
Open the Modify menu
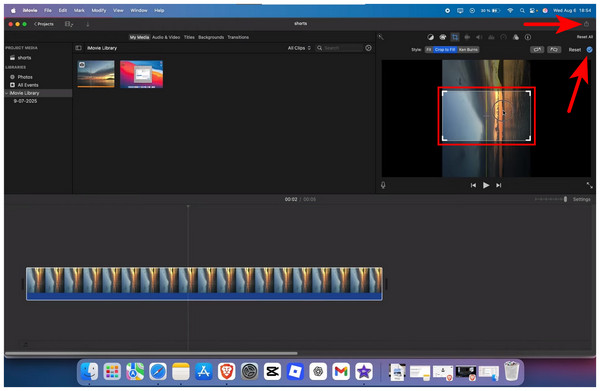pyautogui.click(x=99, y=10)
